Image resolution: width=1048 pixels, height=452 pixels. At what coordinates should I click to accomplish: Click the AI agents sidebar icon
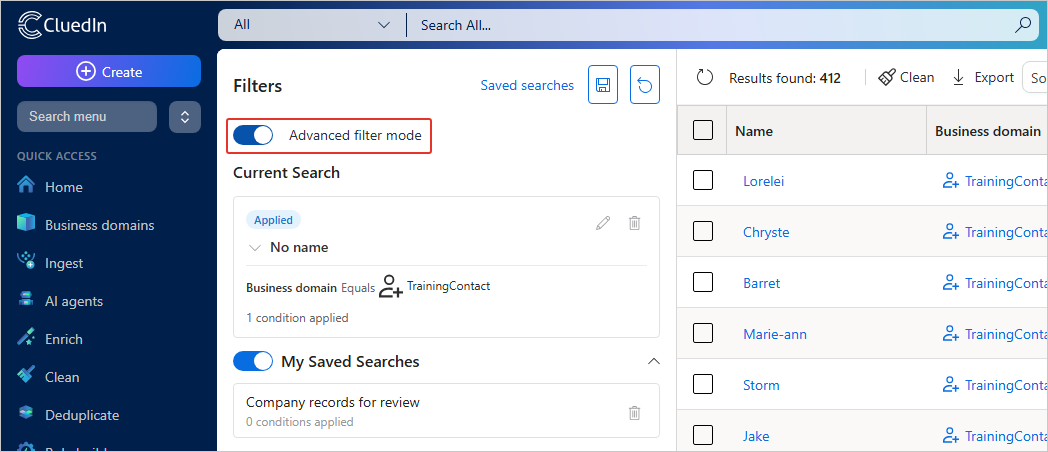25,300
